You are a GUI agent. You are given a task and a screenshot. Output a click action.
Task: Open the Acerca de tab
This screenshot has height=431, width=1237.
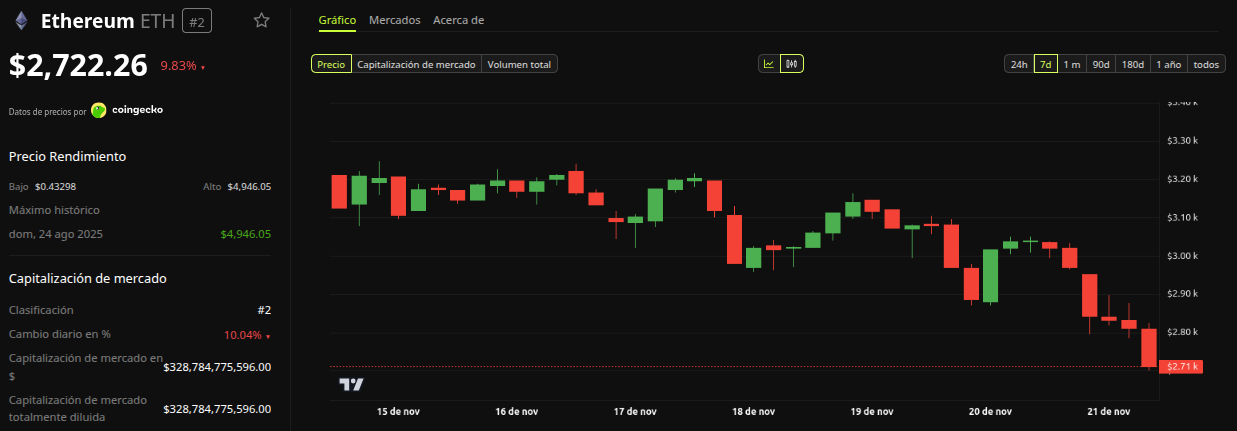tap(458, 20)
